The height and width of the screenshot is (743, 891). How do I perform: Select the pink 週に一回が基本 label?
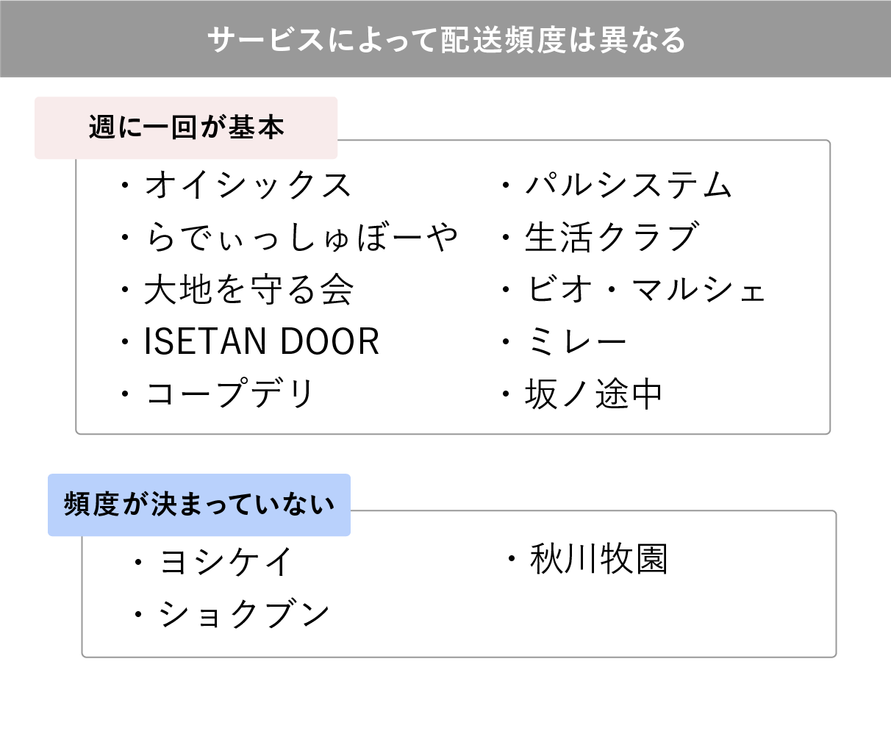pyautogui.click(x=186, y=128)
